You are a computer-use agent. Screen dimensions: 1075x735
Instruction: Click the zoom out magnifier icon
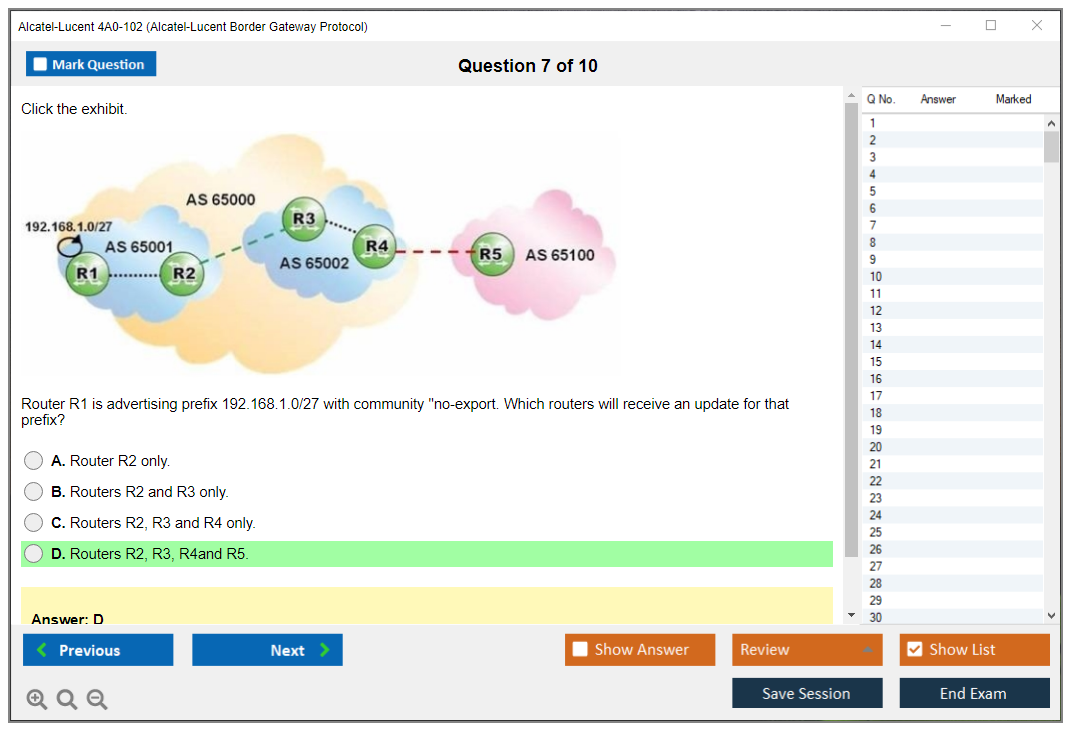pyautogui.click(x=97, y=699)
